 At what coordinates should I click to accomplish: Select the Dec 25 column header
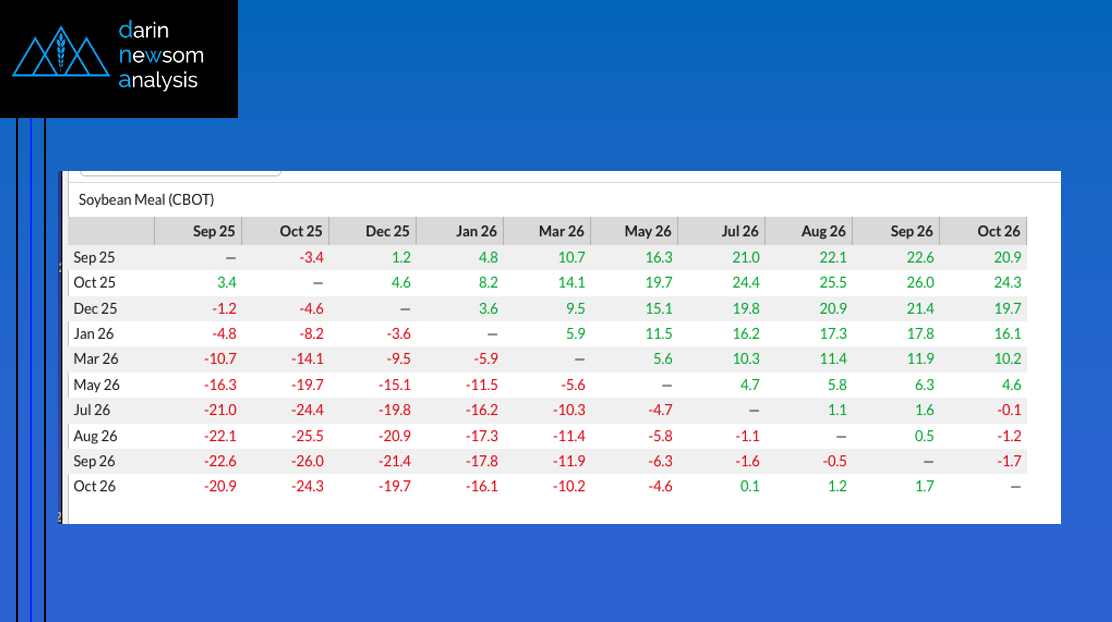pyautogui.click(x=387, y=231)
